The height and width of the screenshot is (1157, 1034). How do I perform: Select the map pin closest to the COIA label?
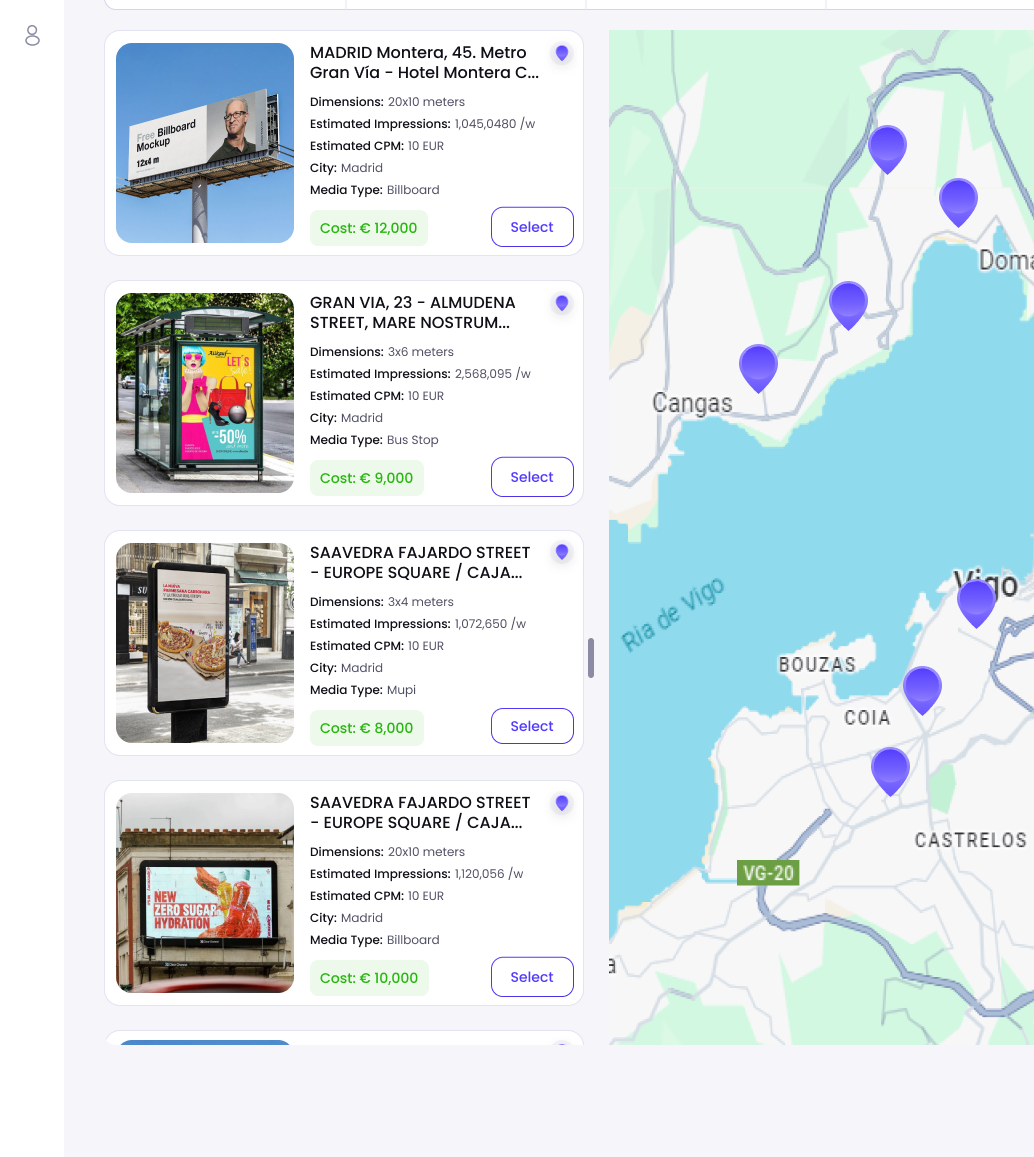[x=922, y=689]
